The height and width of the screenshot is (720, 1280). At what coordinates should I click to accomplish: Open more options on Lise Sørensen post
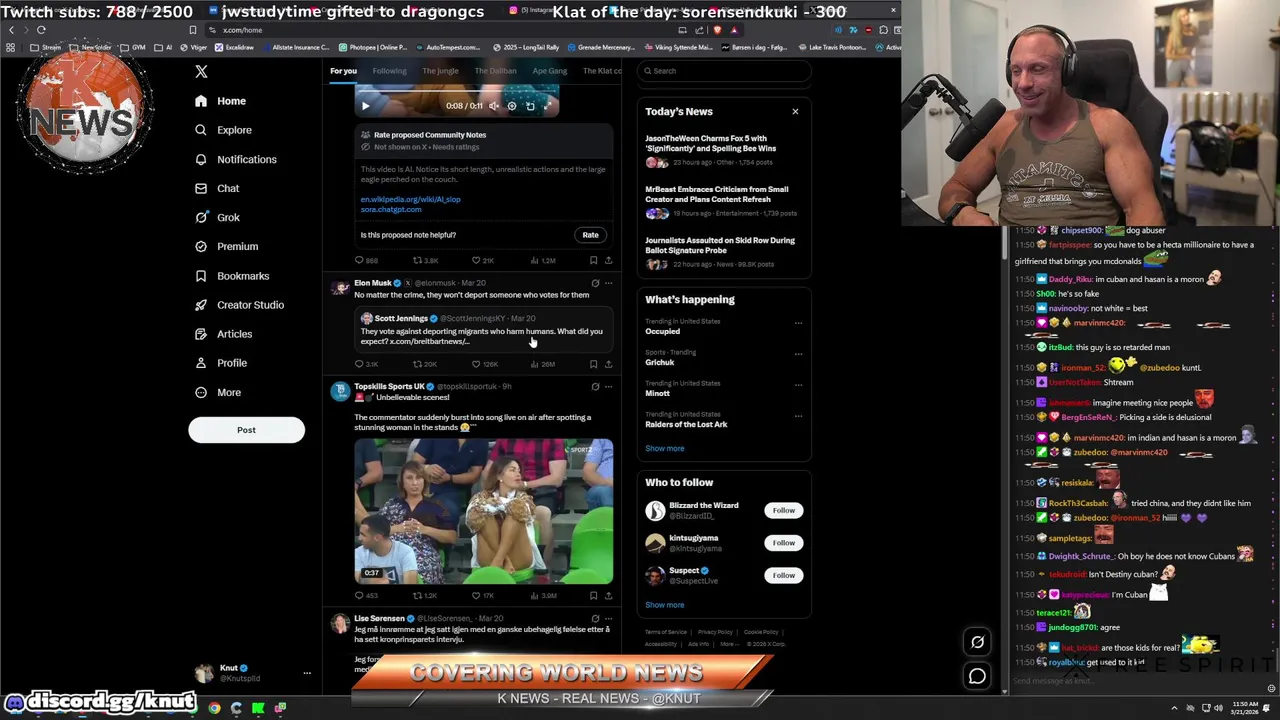click(608, 618)
